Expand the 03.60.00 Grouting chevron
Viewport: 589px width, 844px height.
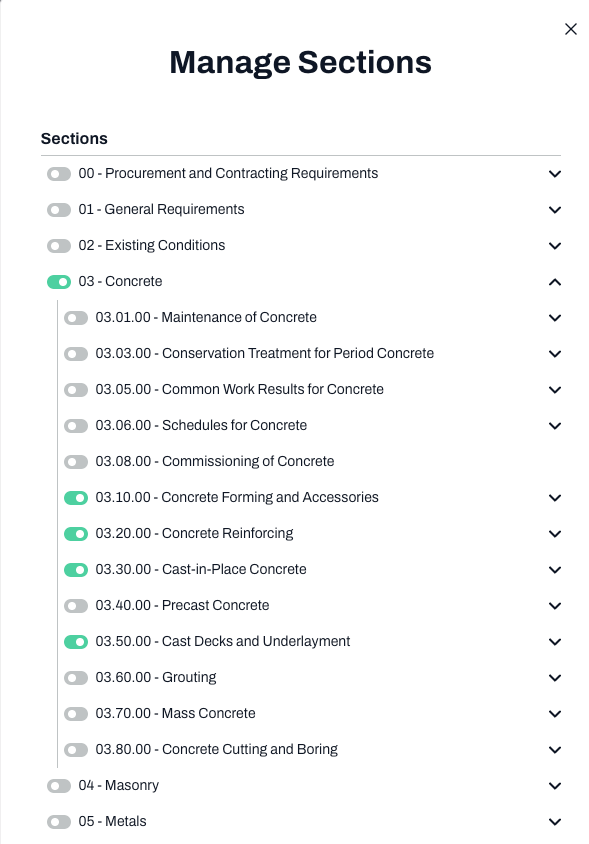pos(555,678)
